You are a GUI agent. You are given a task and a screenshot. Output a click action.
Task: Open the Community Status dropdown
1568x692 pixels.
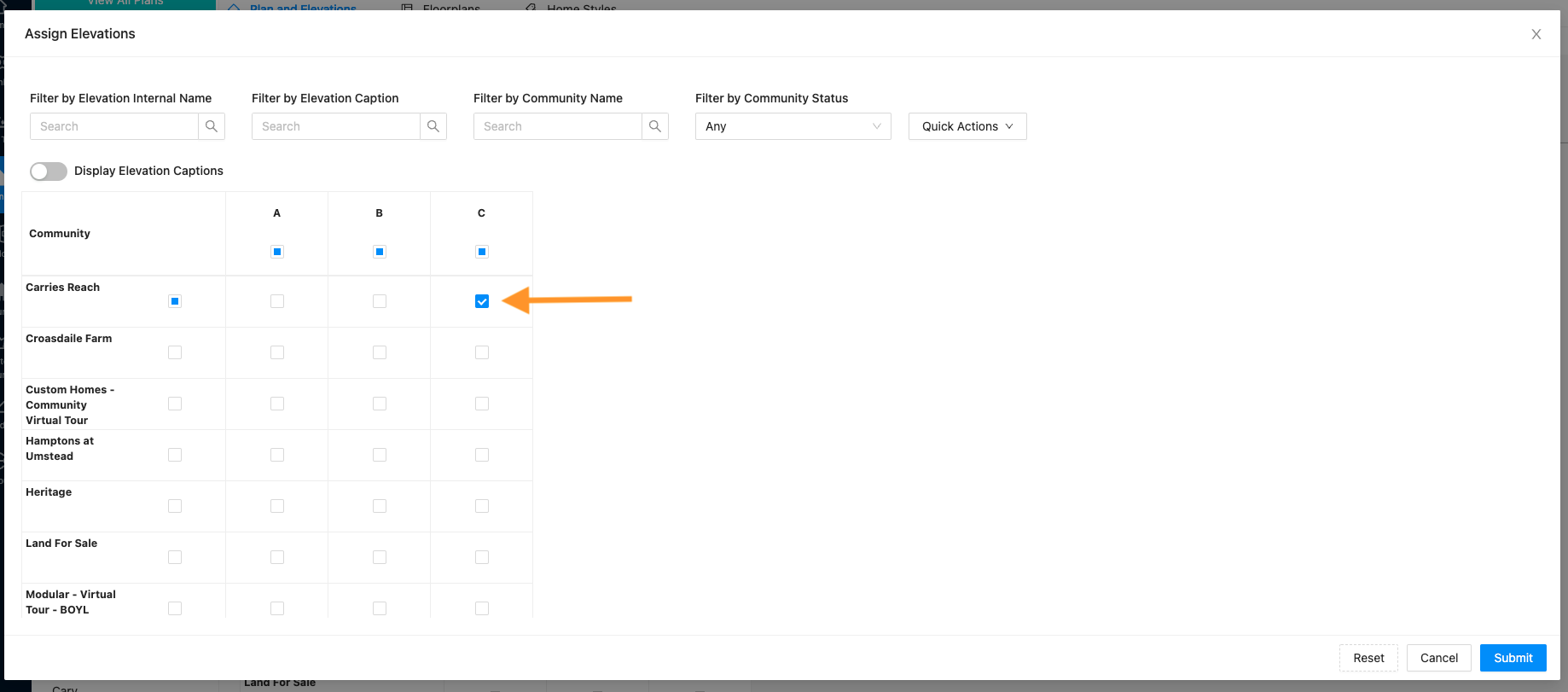tap(793, 126)
